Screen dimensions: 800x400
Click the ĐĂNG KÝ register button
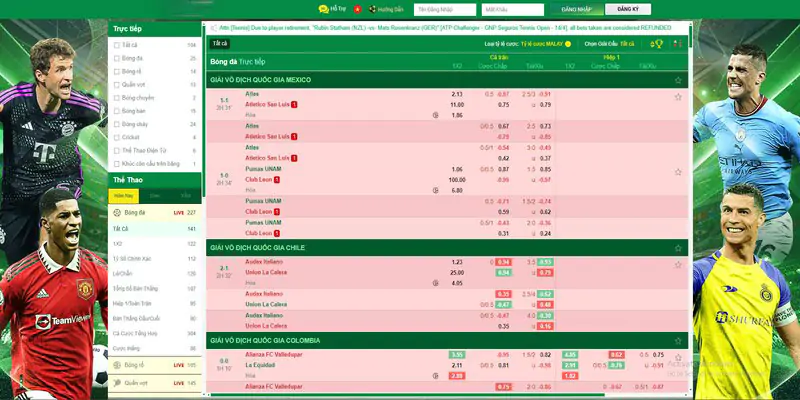(x=628, y=9)
